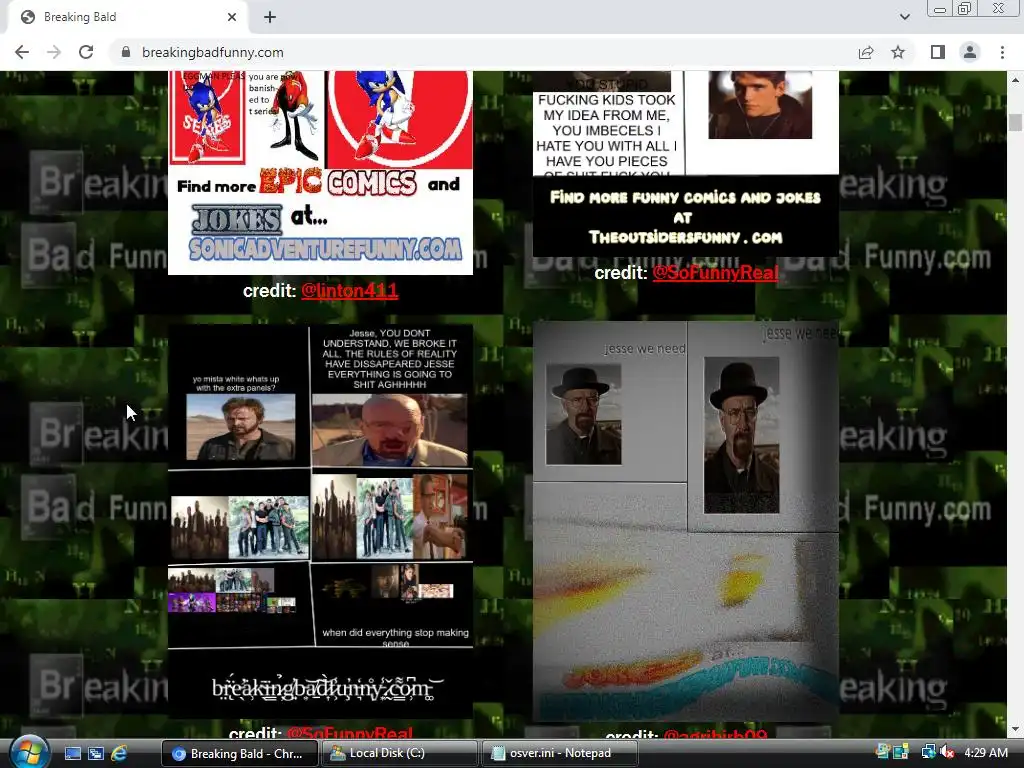Click the distorted 'jesse we need' comic
Viewport: 1024px width, 768px height.
[x=686, y=521]
